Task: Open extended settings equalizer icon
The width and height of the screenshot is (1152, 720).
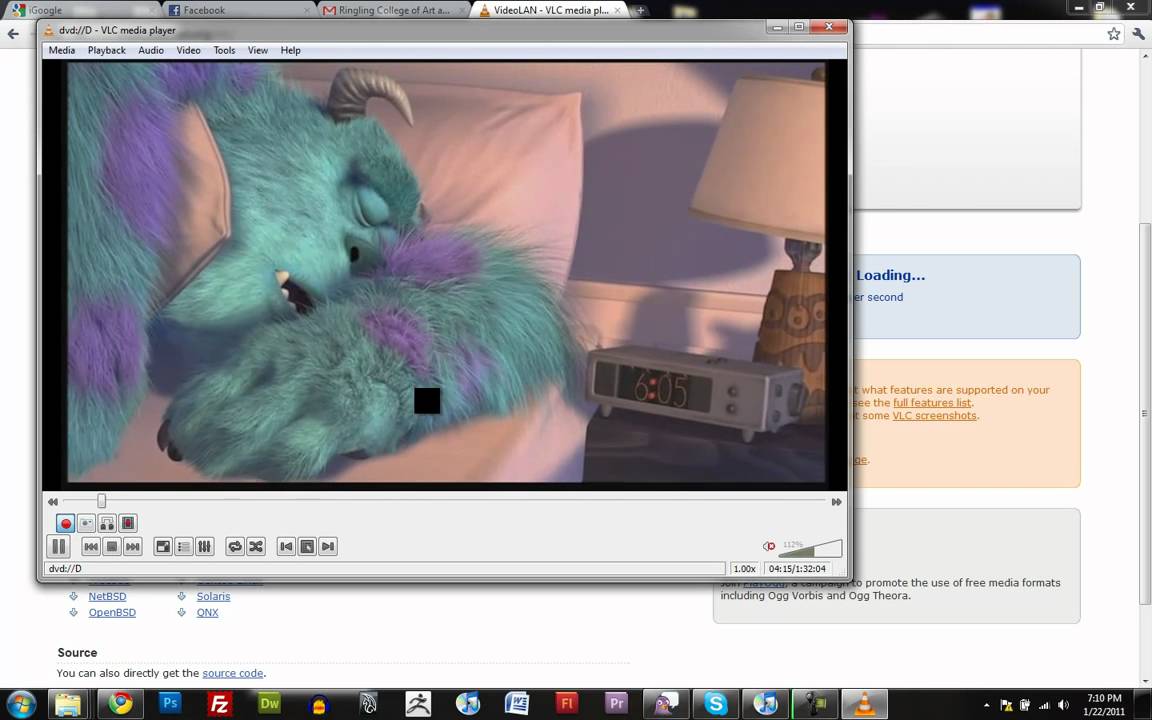Action: [204, 546]
